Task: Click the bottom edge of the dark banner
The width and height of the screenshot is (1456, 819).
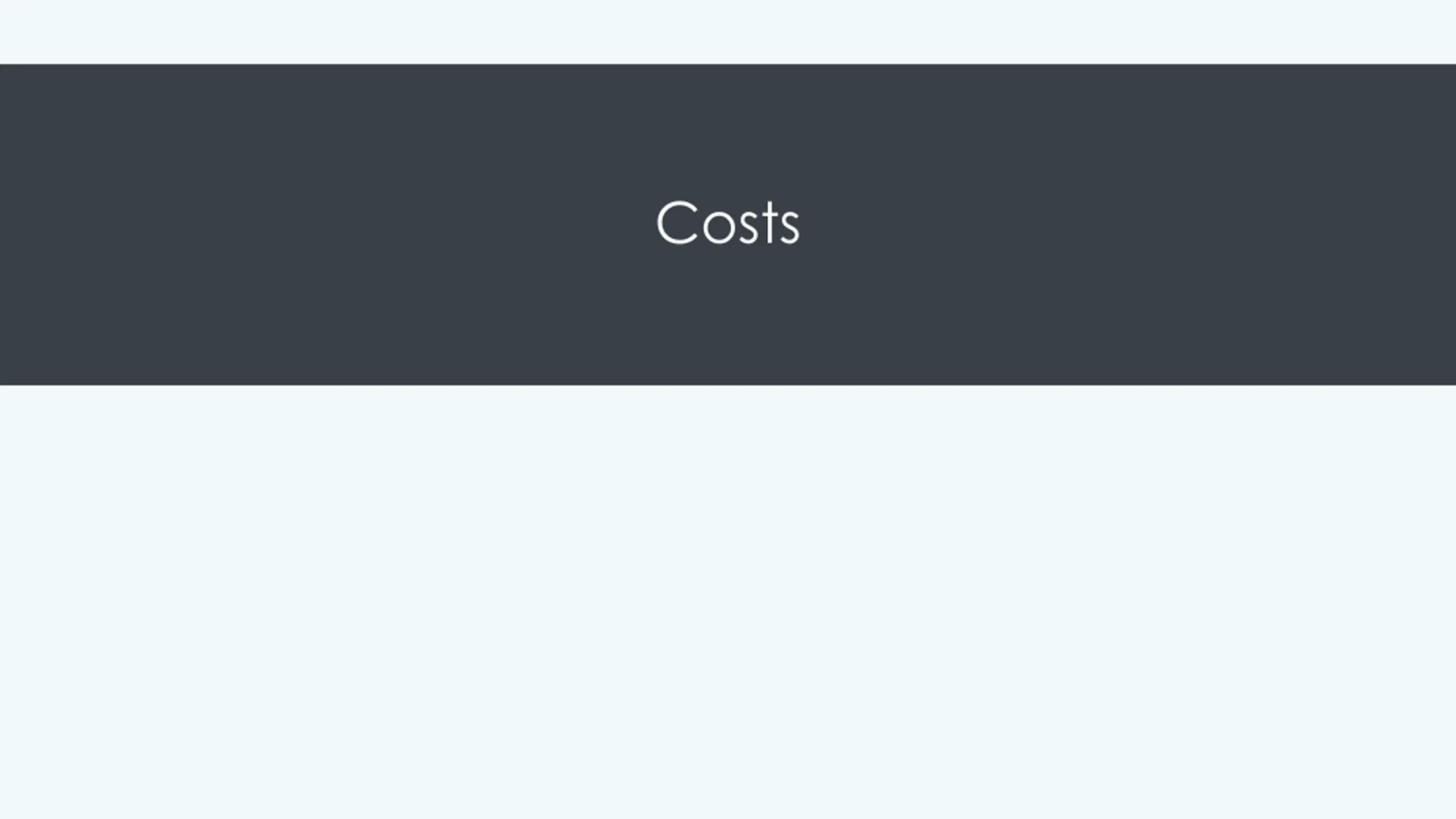Action: [728, 384]
